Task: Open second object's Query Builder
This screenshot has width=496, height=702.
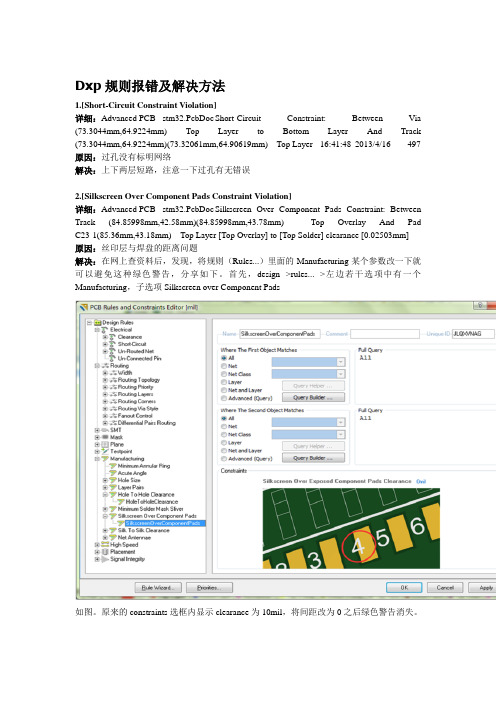Action: [x=313, y=458]
